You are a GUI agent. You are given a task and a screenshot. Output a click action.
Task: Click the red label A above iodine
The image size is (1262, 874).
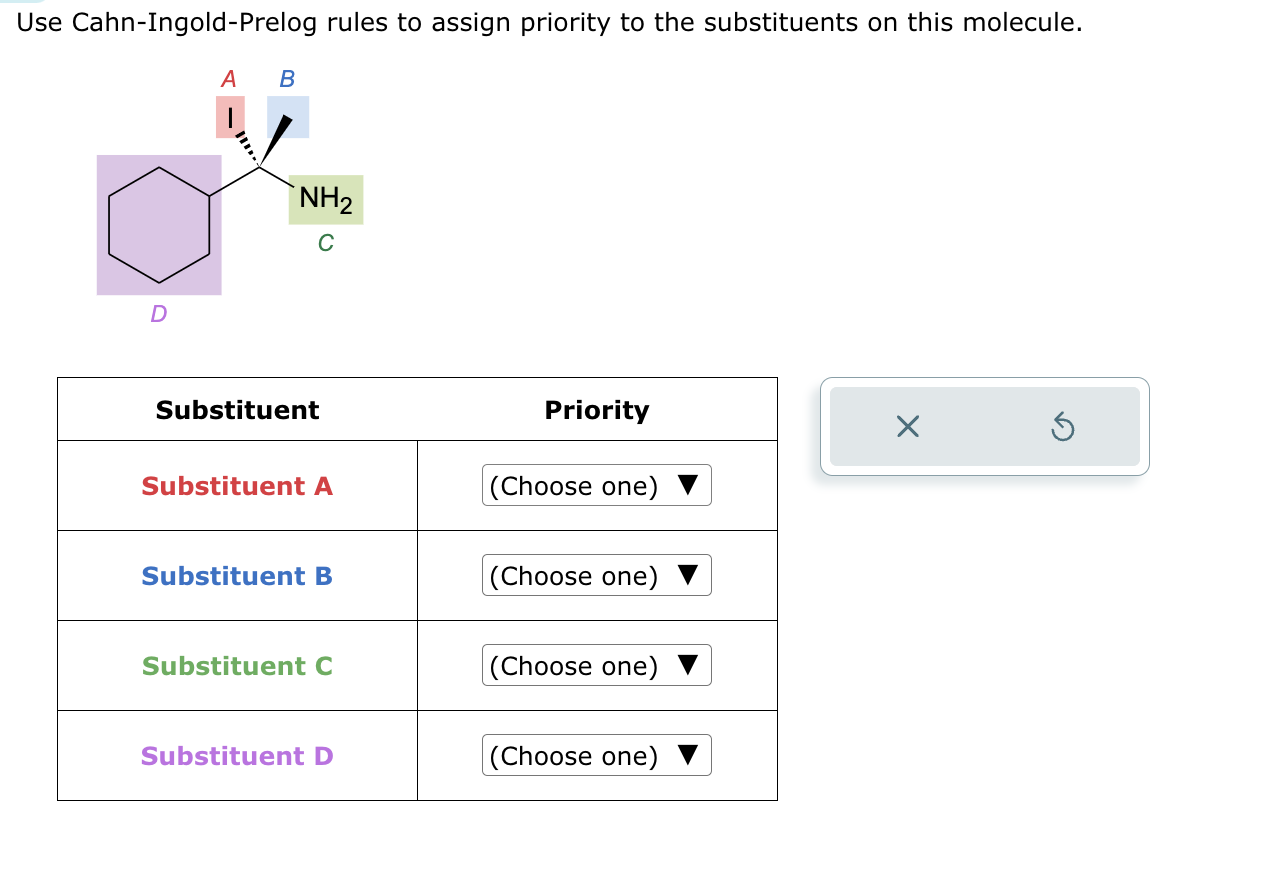click(229, 78)
